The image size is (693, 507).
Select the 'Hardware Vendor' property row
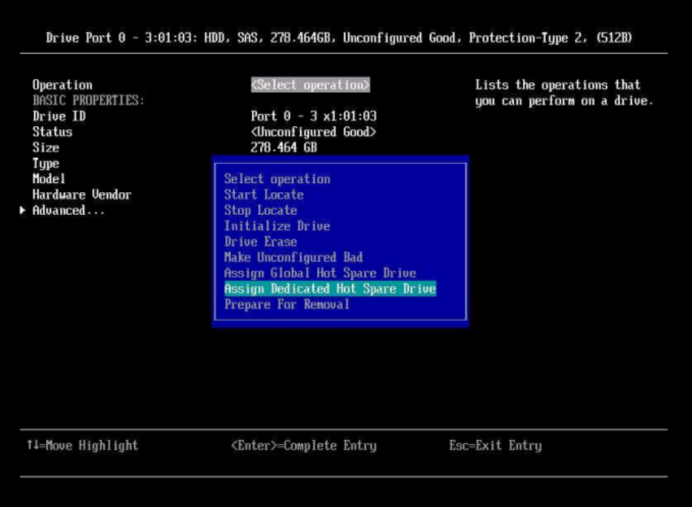point(81,195)
